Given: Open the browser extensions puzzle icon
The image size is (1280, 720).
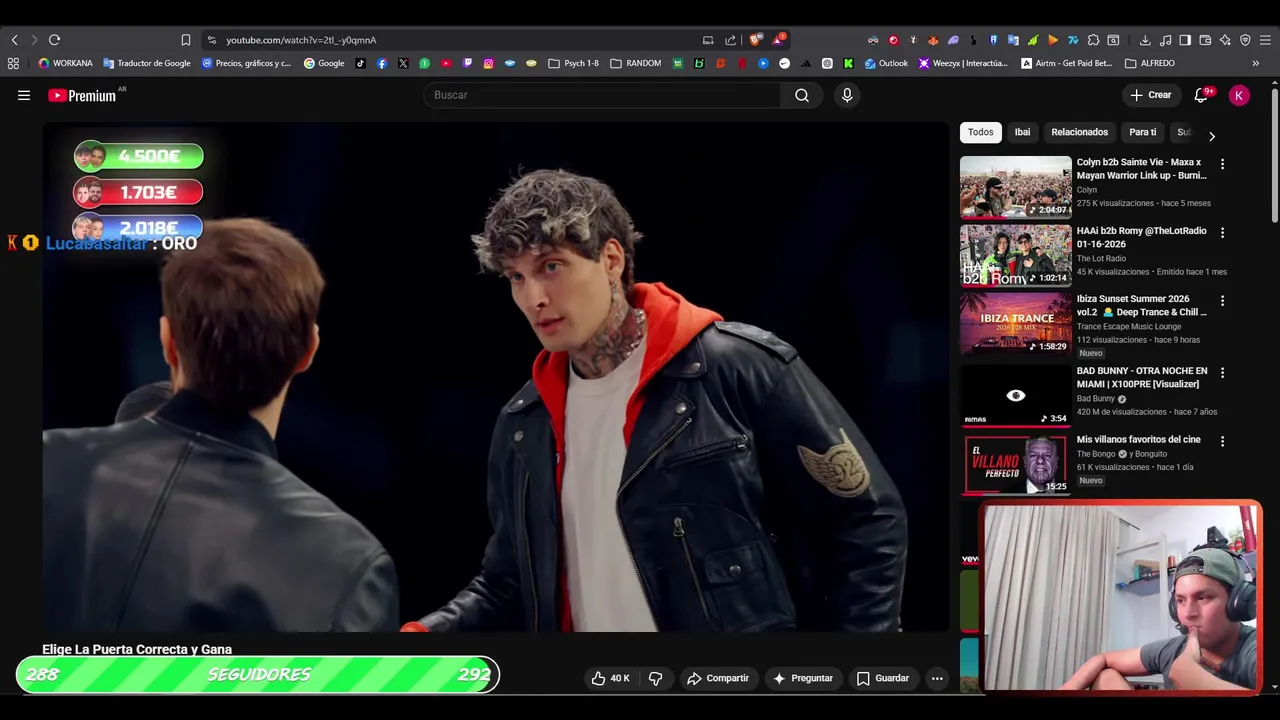Looking at the screenshot, I should pos(1093,40).
